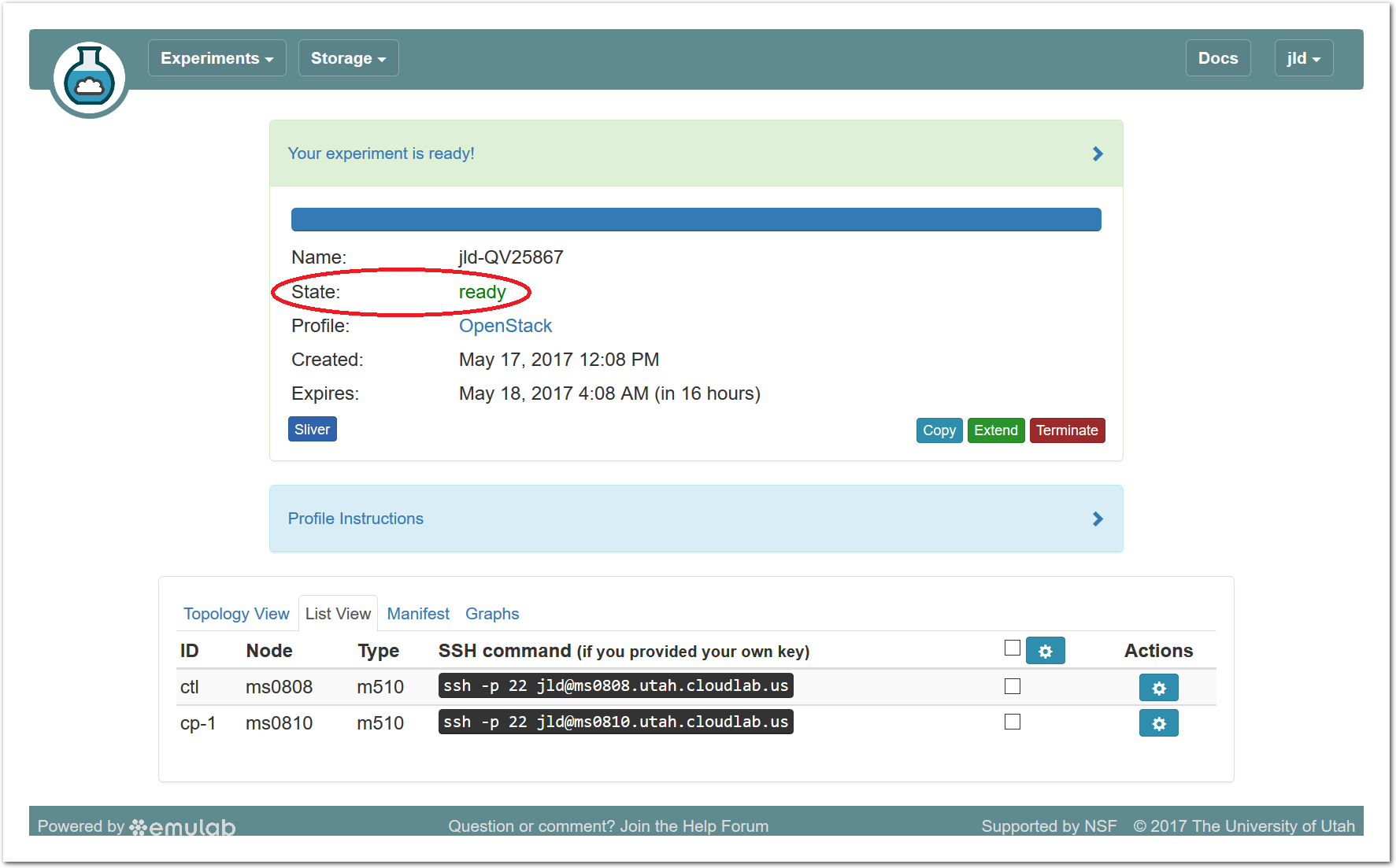Click the ssh command for ms0808
The width and height of the screenshot is (1396, 868).
(x=616, y=685)
